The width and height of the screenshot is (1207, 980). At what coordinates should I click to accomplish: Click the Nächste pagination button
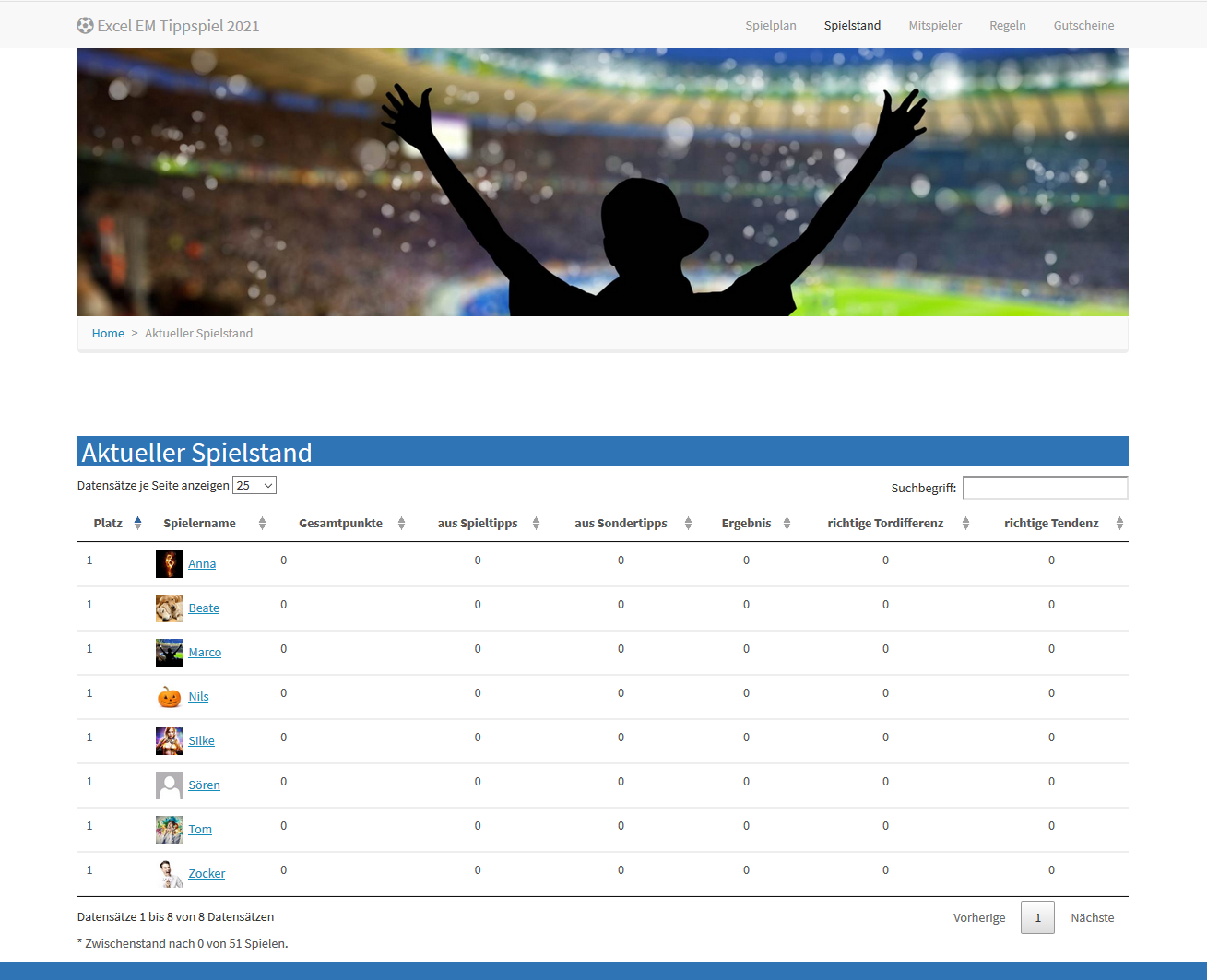(1092, 917)
